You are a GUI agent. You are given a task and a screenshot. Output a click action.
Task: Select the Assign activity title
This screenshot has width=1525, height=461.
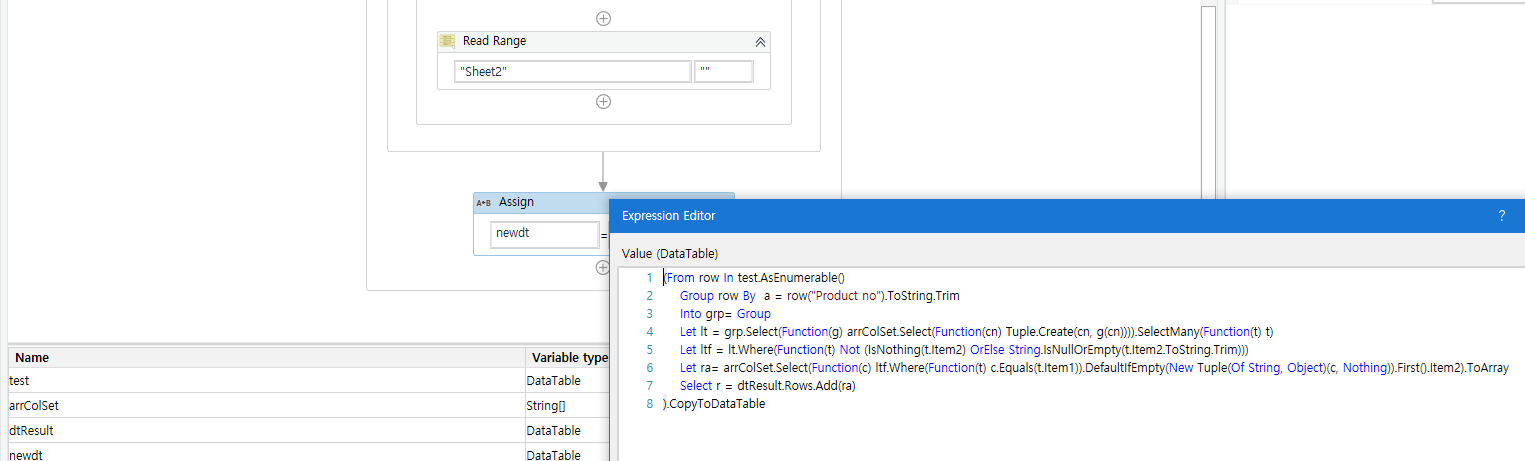tap(516, 202)
